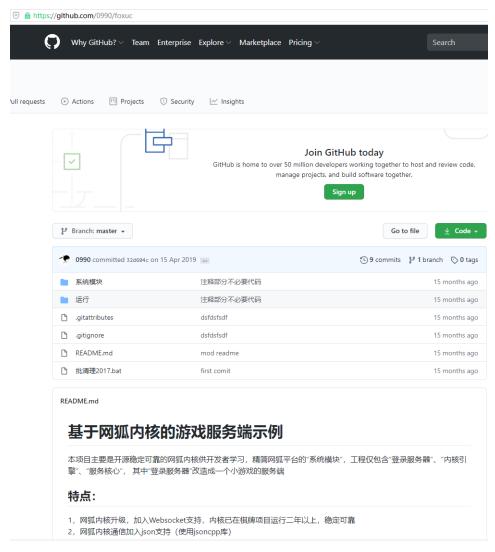Click the 基于网狐内核的游戏服务端示例 heading
Image resolution: width=495 pixels, height=552 pixels.
[x=175, y=432]
